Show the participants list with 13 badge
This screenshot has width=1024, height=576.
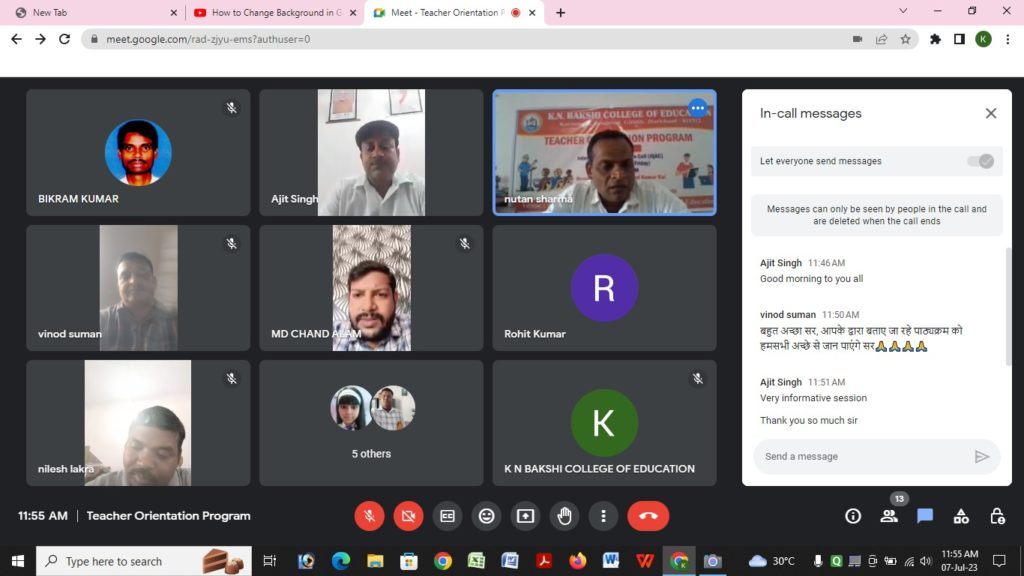click(889, 516)
